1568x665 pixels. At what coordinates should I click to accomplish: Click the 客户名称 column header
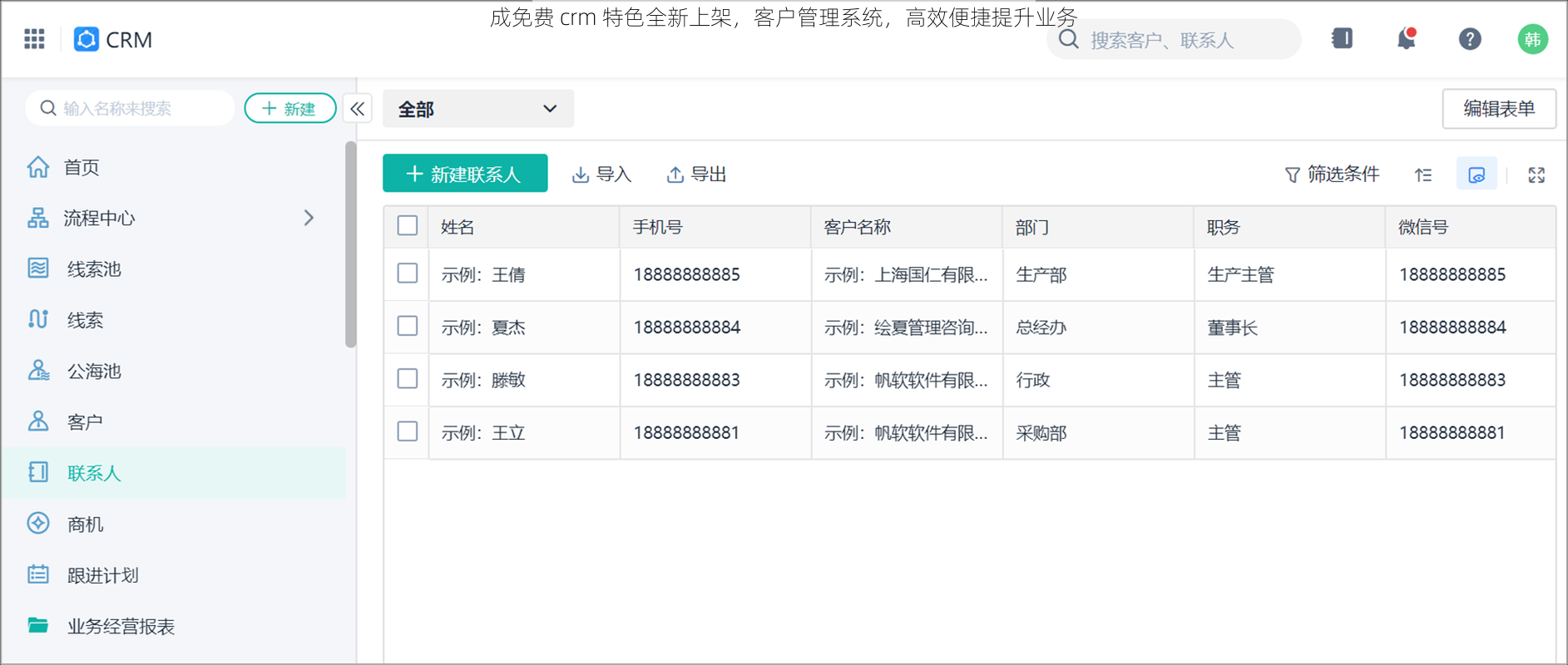pos(907,227)
